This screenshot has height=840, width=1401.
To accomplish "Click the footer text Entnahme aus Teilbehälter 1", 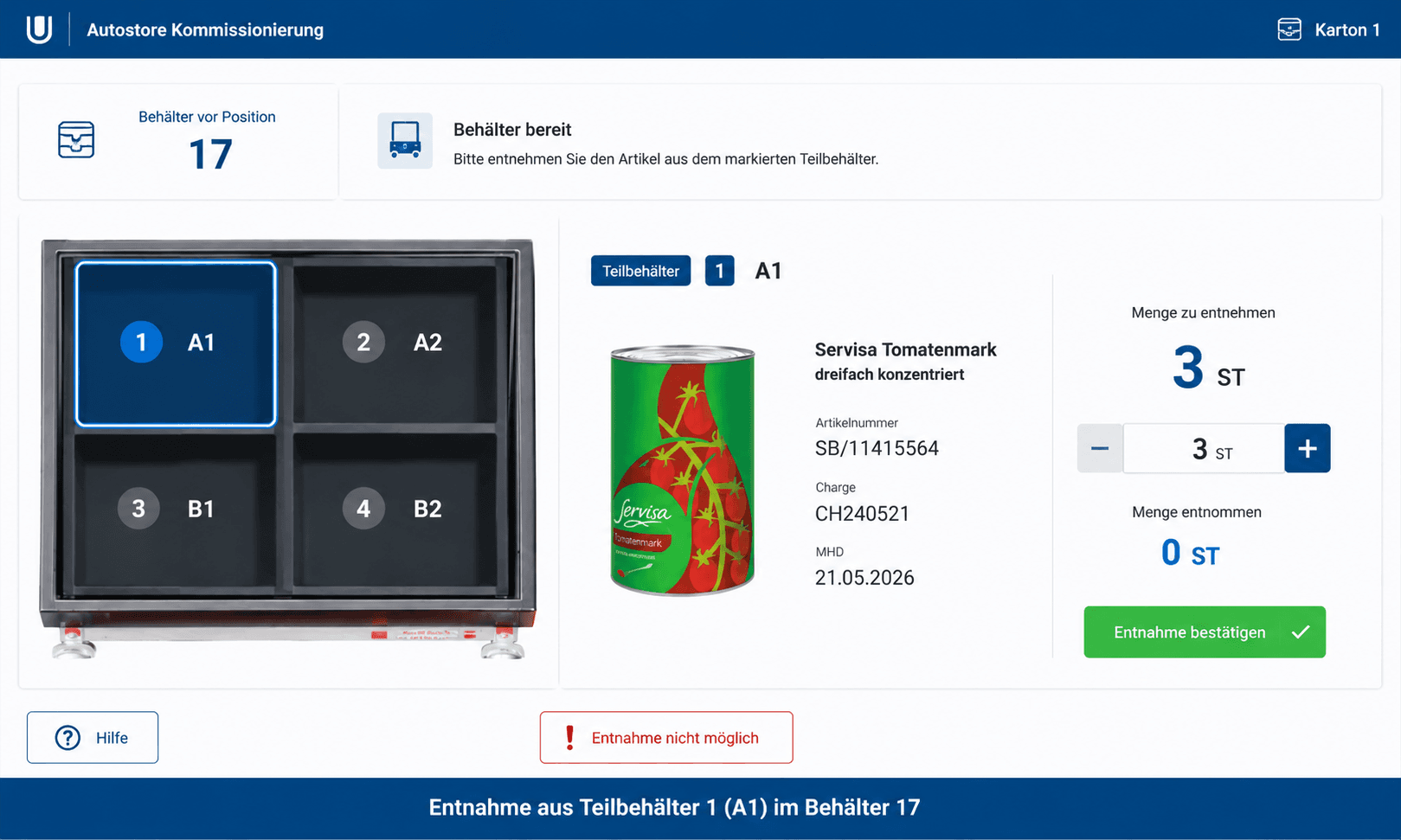I will pos(674,807).
